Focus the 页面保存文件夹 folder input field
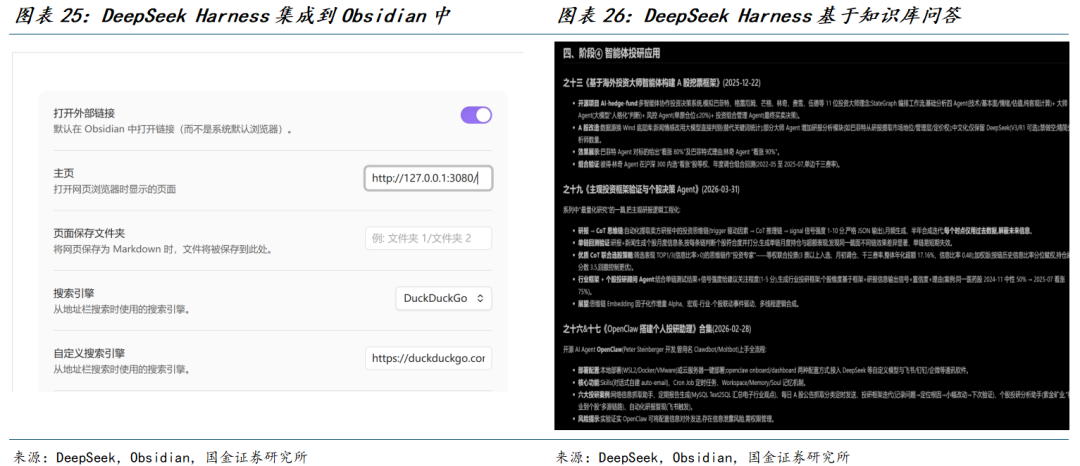This screenshot has width=1080, height=466. click(x=428, y=238)
